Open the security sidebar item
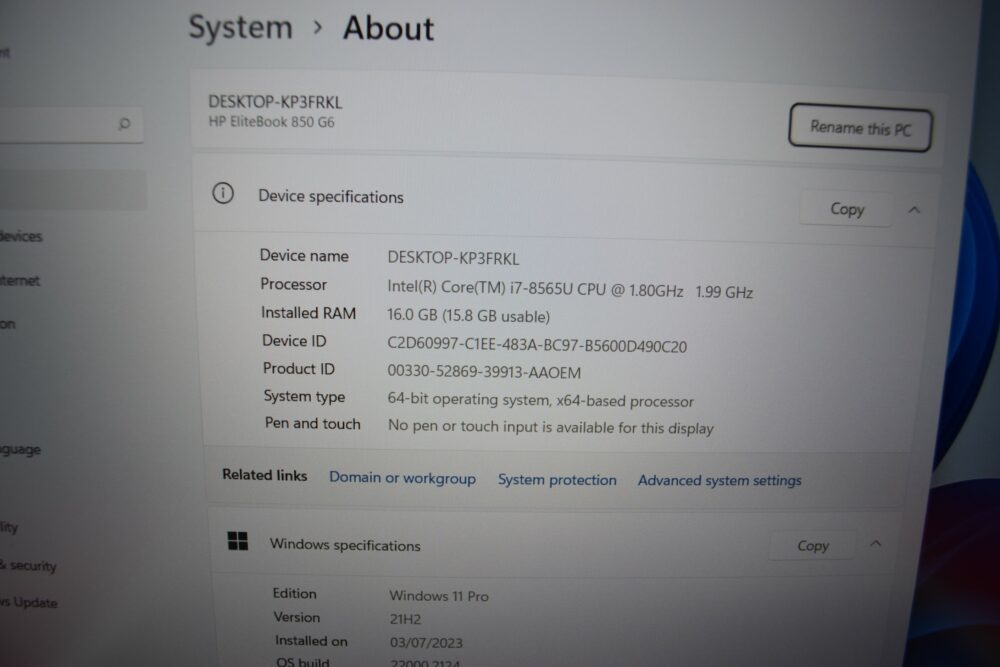 tap(29, 566)
